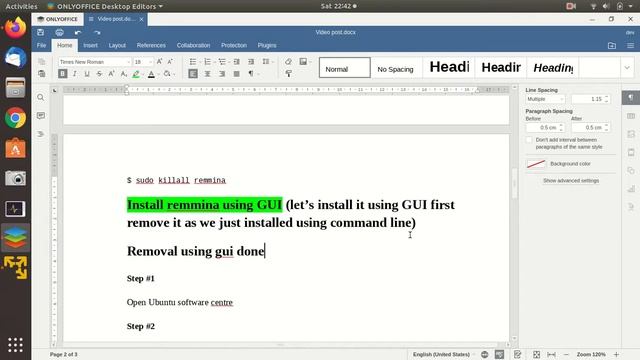
Task: Align text center
Action: coord(208,74)
